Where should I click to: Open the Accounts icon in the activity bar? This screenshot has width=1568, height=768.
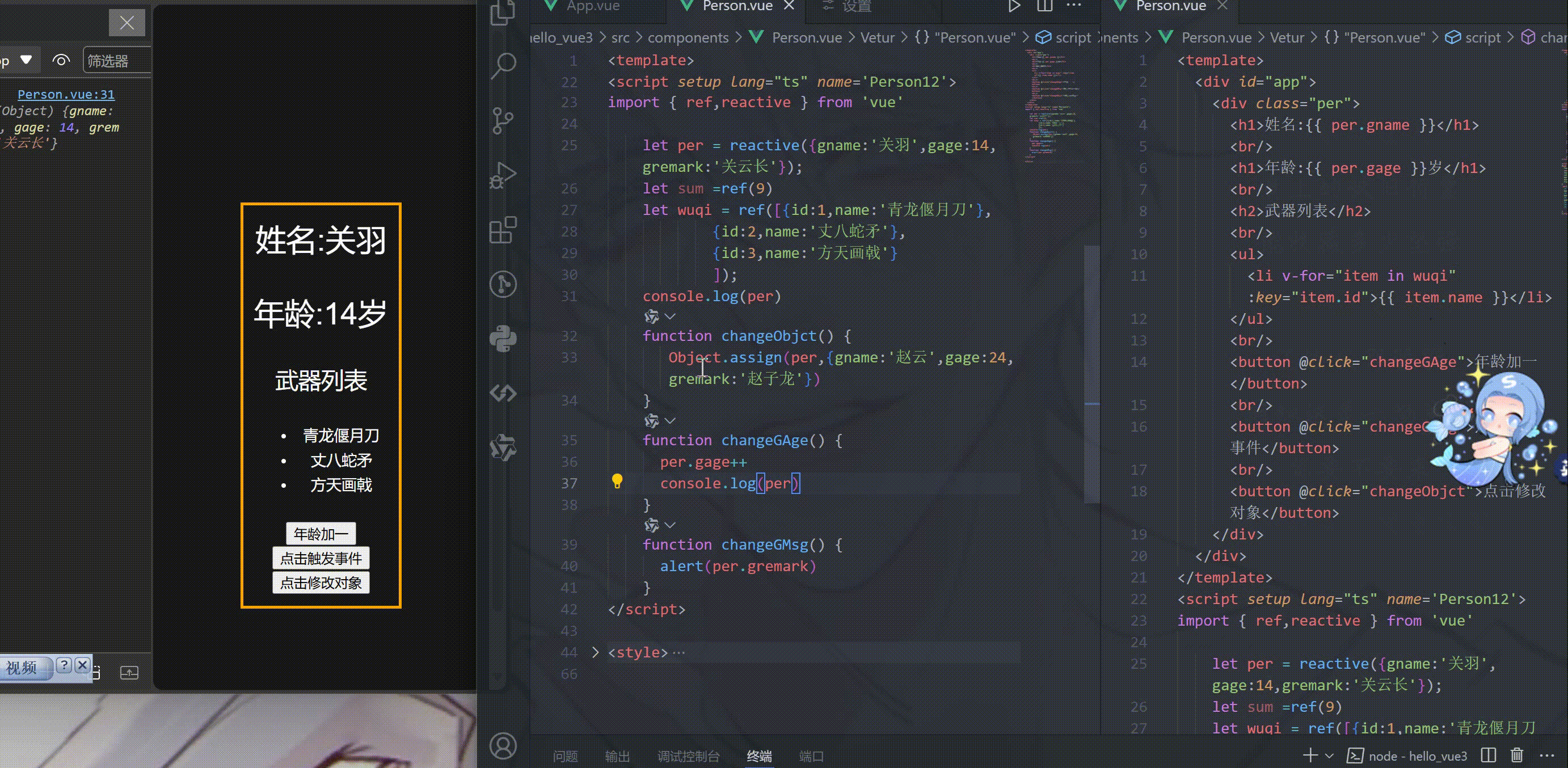pos(503,746)
